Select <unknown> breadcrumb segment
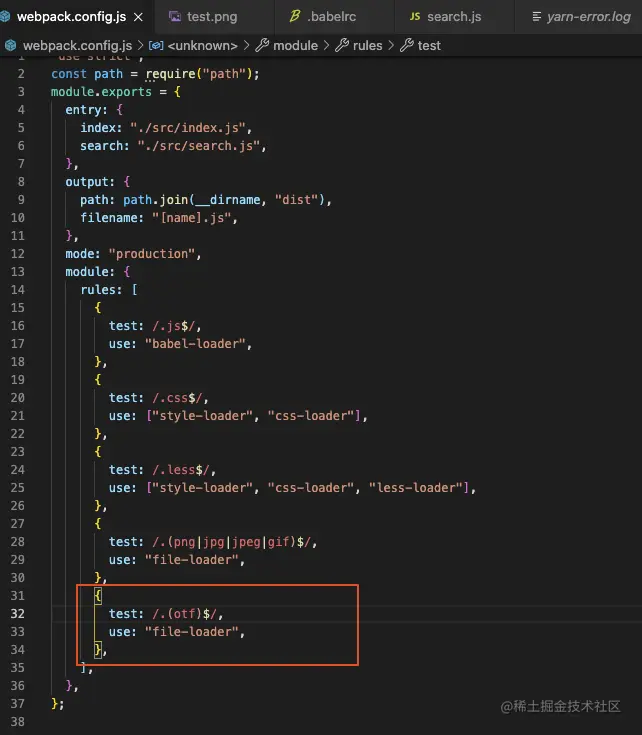 tap(202, 45)
